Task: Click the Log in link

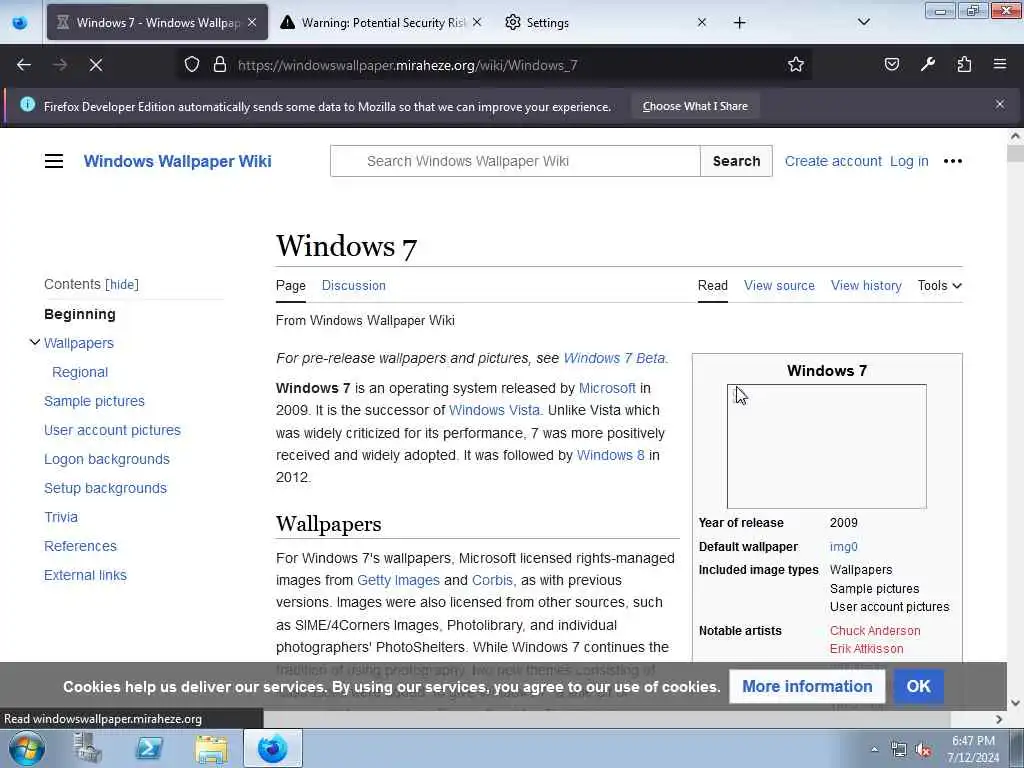Action: point(909,161)
